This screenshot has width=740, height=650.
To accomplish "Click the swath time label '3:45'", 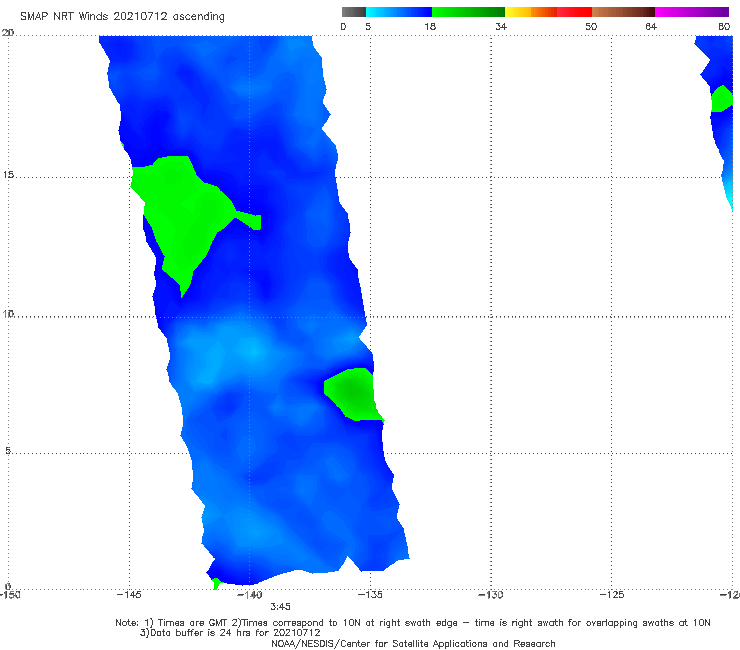I will (x=280, y=607).
